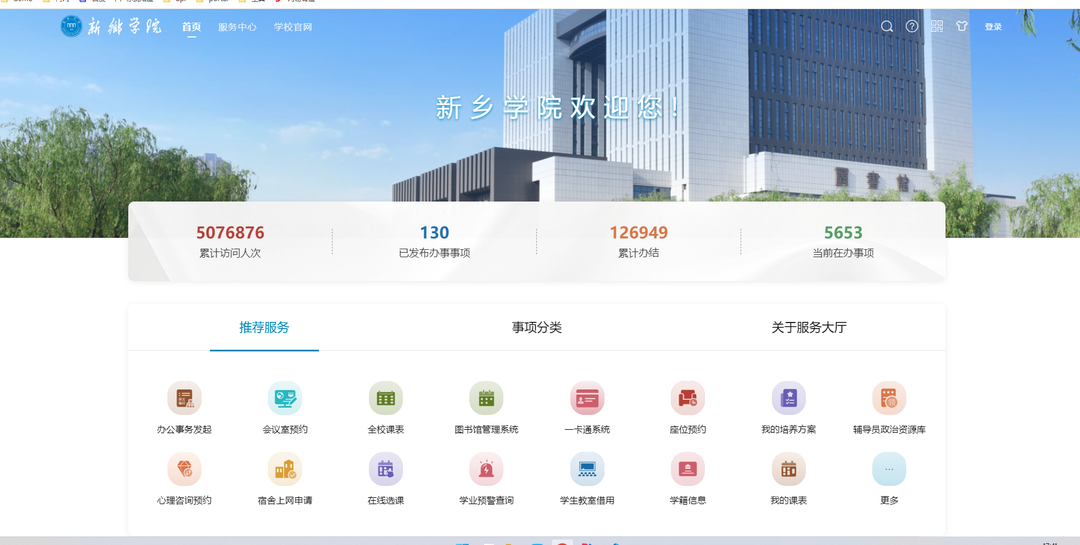Open the 学业预警查询 service icon

tap(486, 469)
